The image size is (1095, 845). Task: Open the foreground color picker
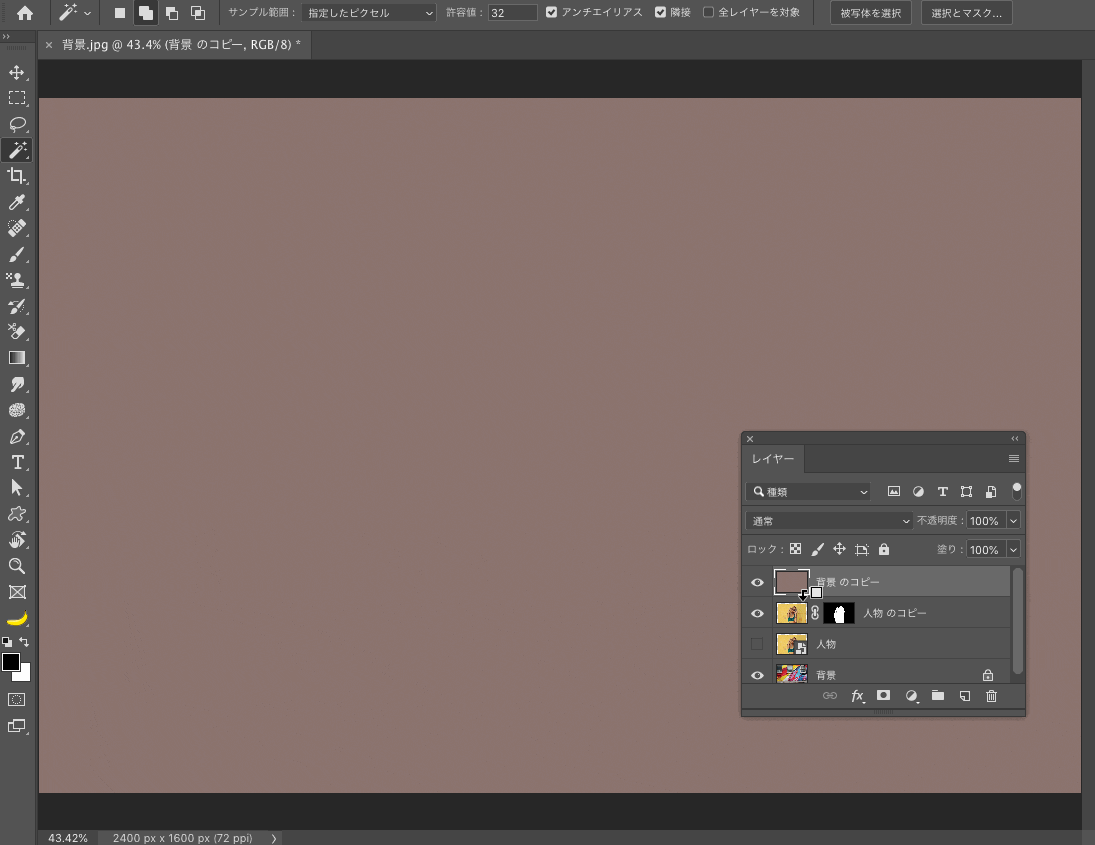pos(10,662)
